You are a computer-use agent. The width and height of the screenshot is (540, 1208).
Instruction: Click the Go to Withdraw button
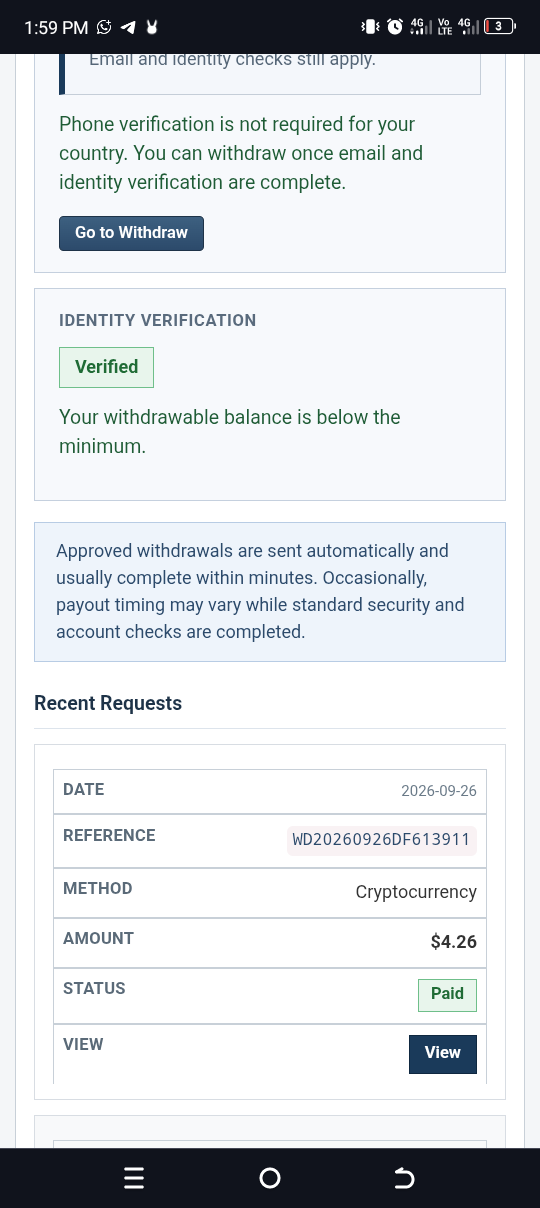pos(131,233)
